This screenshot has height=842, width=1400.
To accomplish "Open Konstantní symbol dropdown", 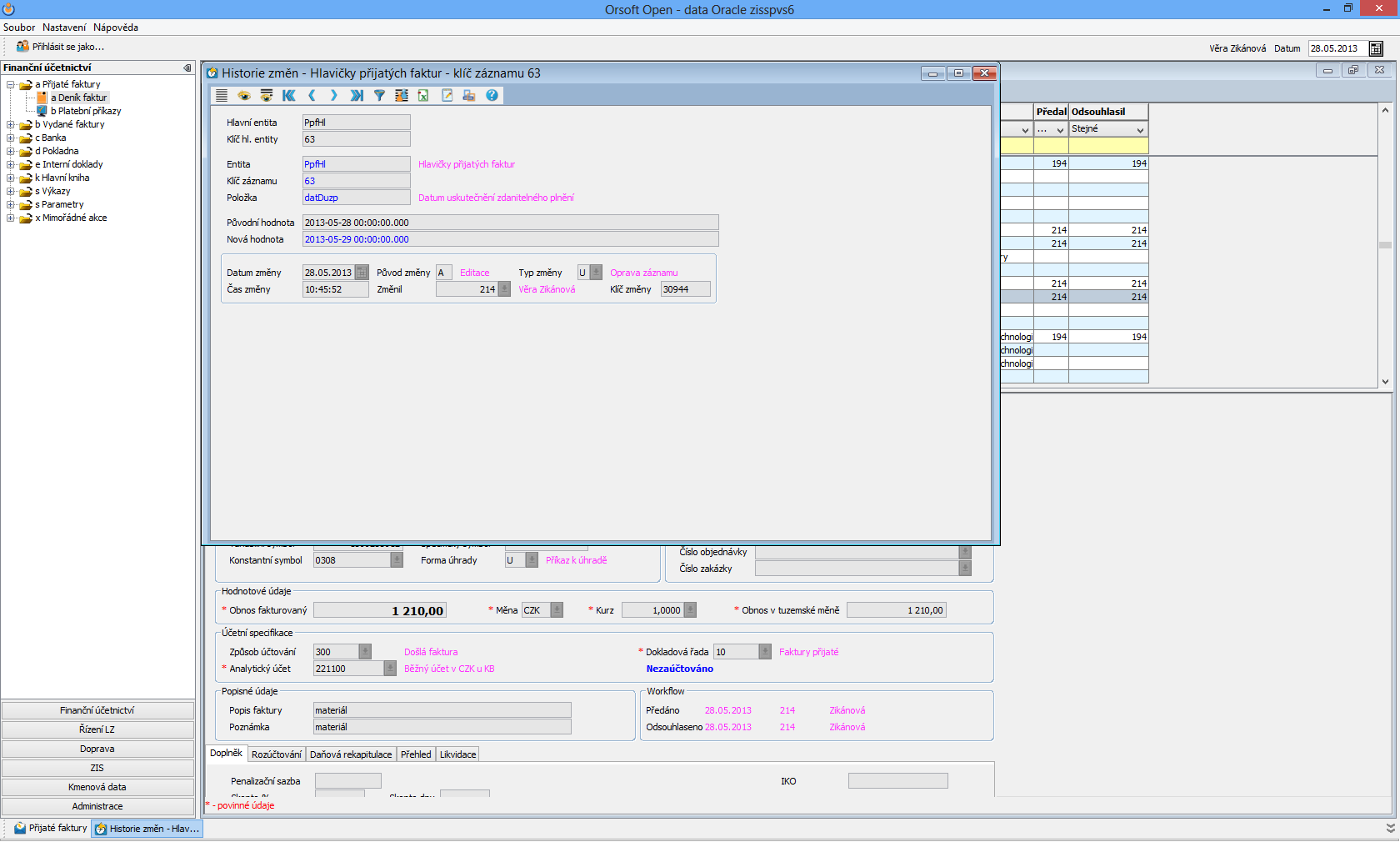I will tap(397, 560).
